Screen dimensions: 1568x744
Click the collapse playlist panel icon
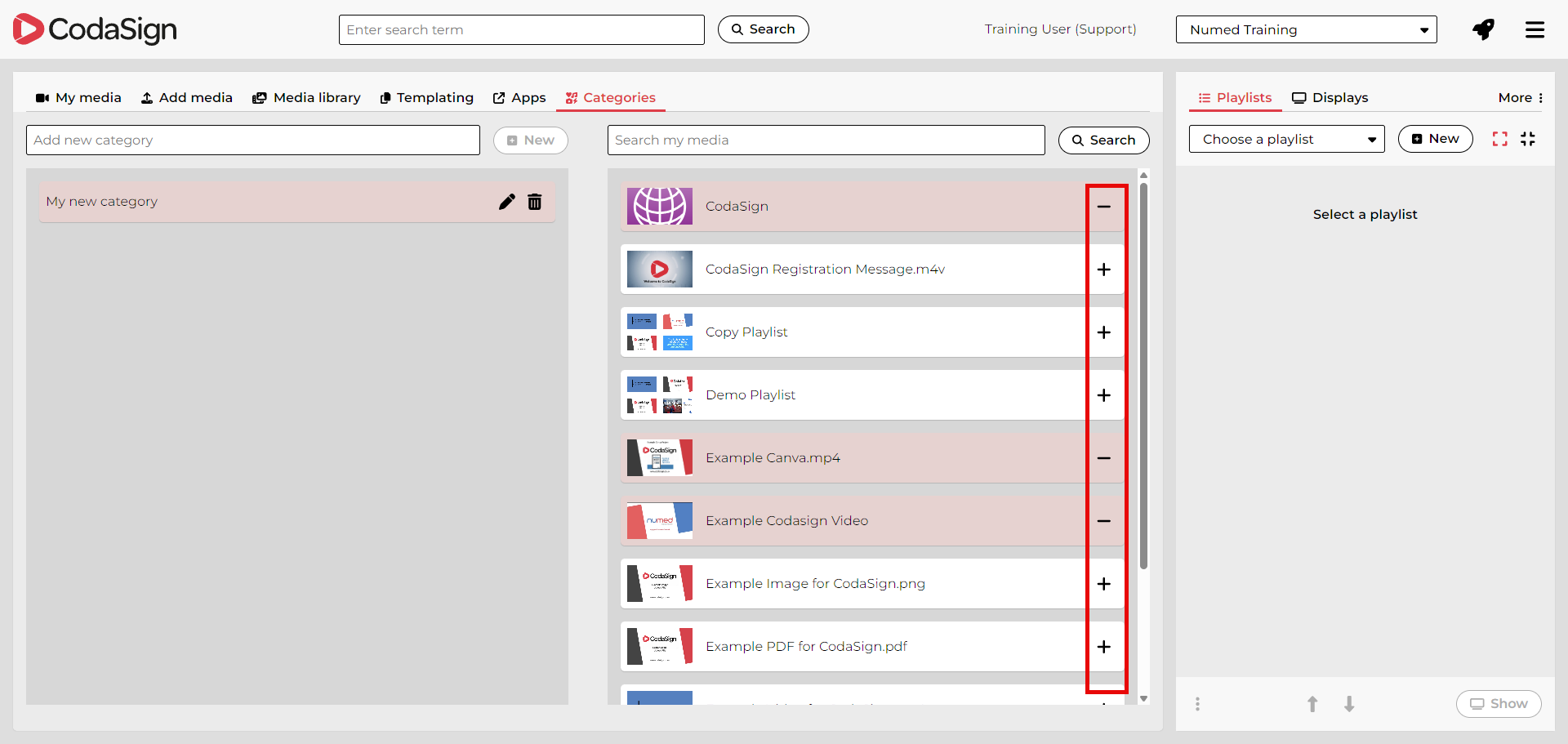click(1528, 139)
